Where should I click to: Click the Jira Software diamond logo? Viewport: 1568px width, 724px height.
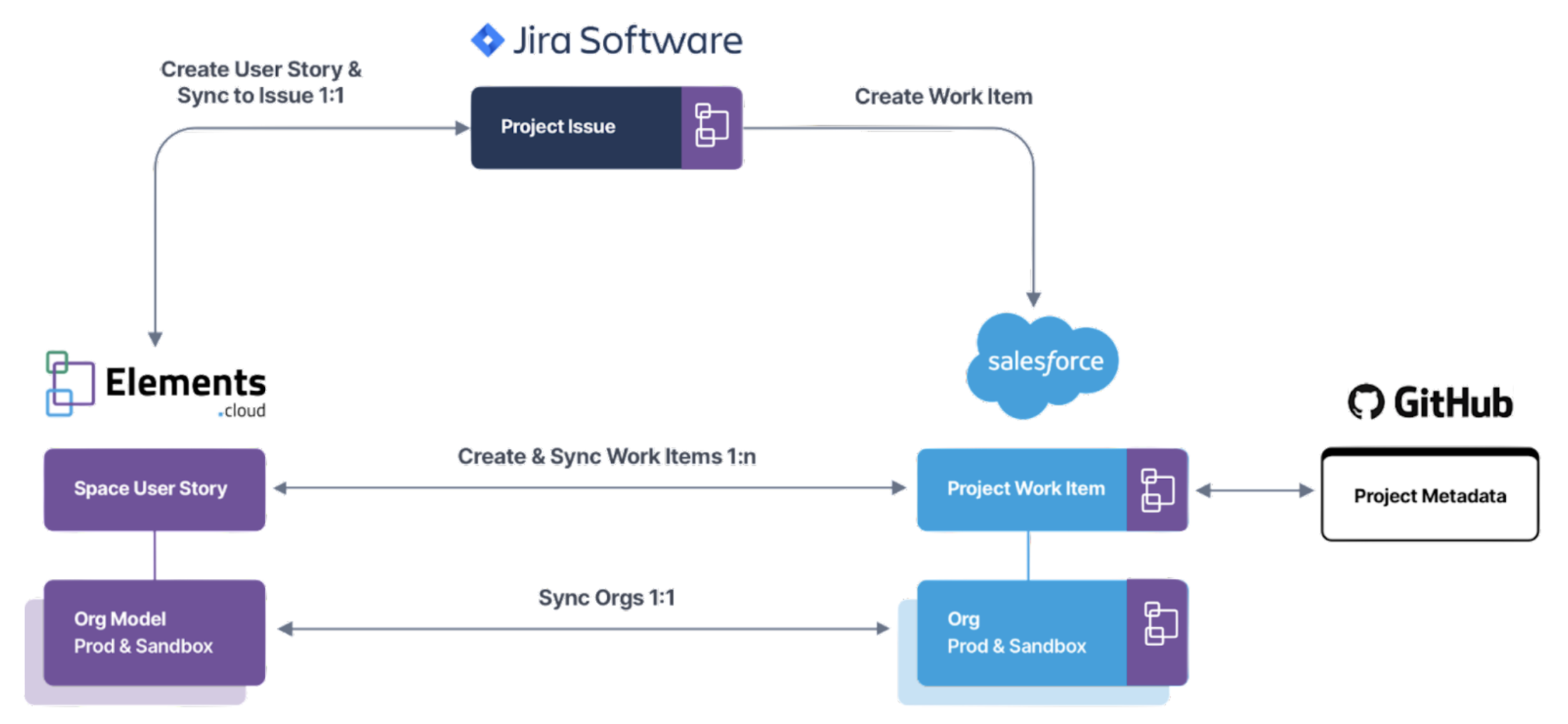tap(487, 40)
